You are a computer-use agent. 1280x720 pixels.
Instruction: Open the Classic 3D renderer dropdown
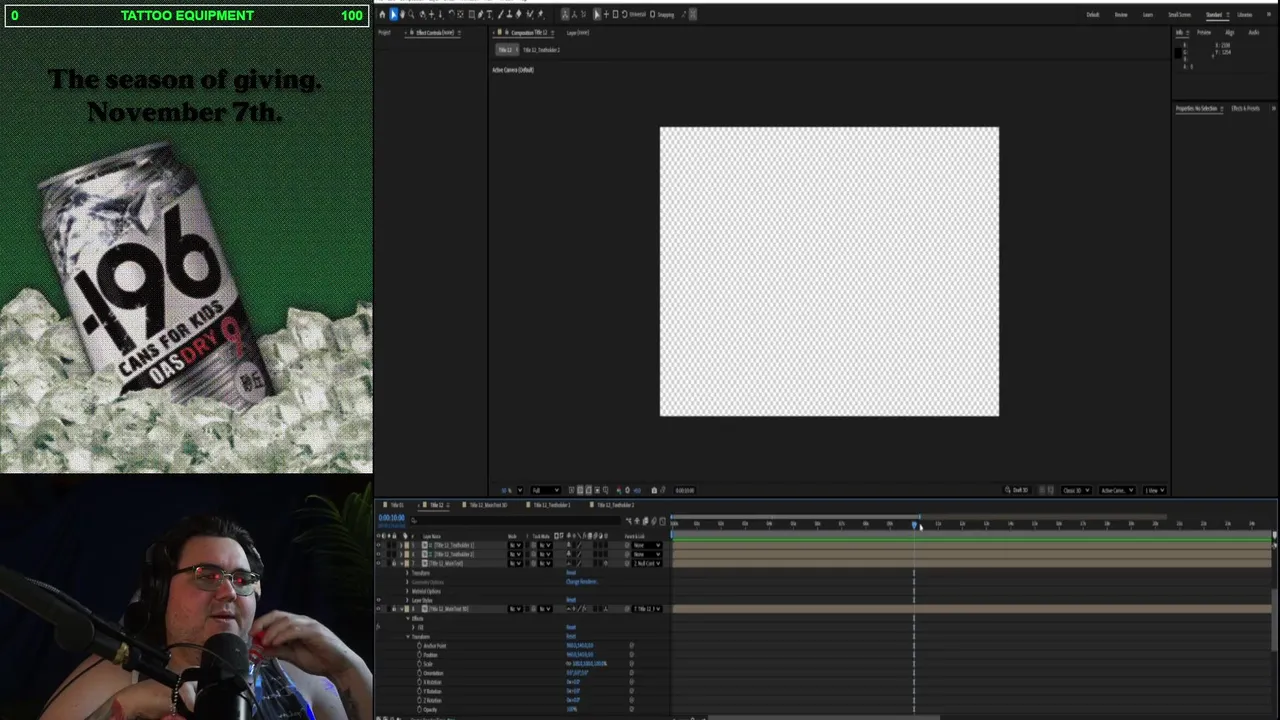[x=1076, y=490]
